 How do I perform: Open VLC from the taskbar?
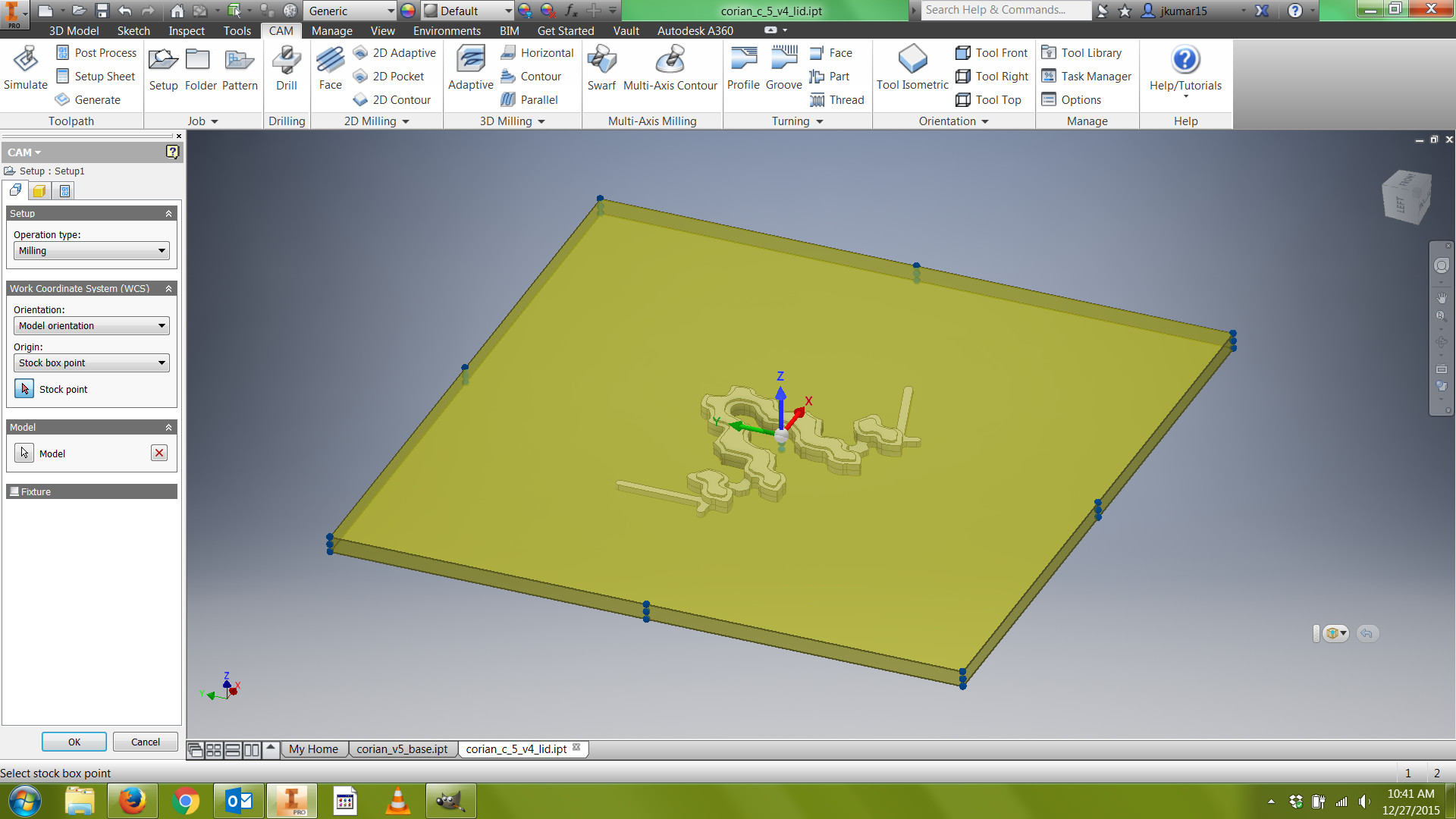click(x=398, y=801)
